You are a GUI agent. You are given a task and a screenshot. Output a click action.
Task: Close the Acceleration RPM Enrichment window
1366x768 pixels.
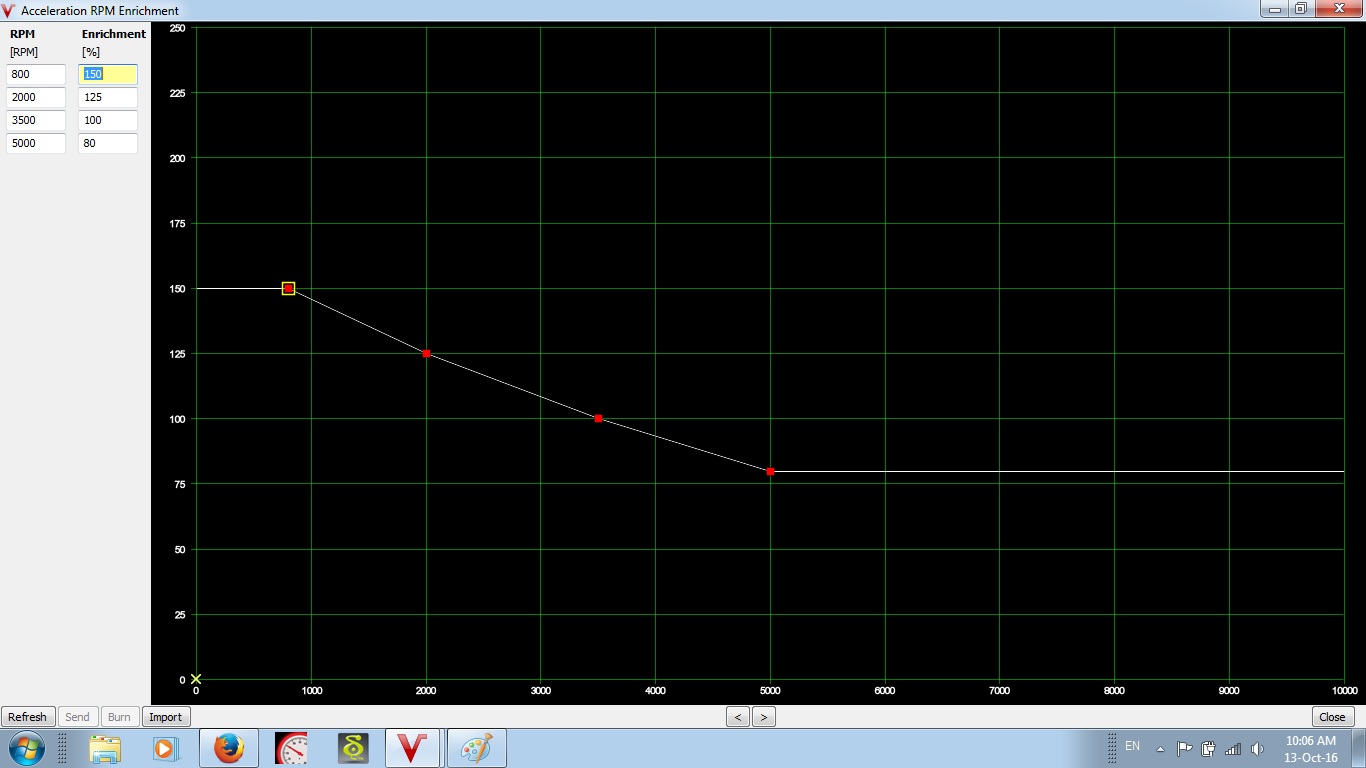tap(1332, 717)
